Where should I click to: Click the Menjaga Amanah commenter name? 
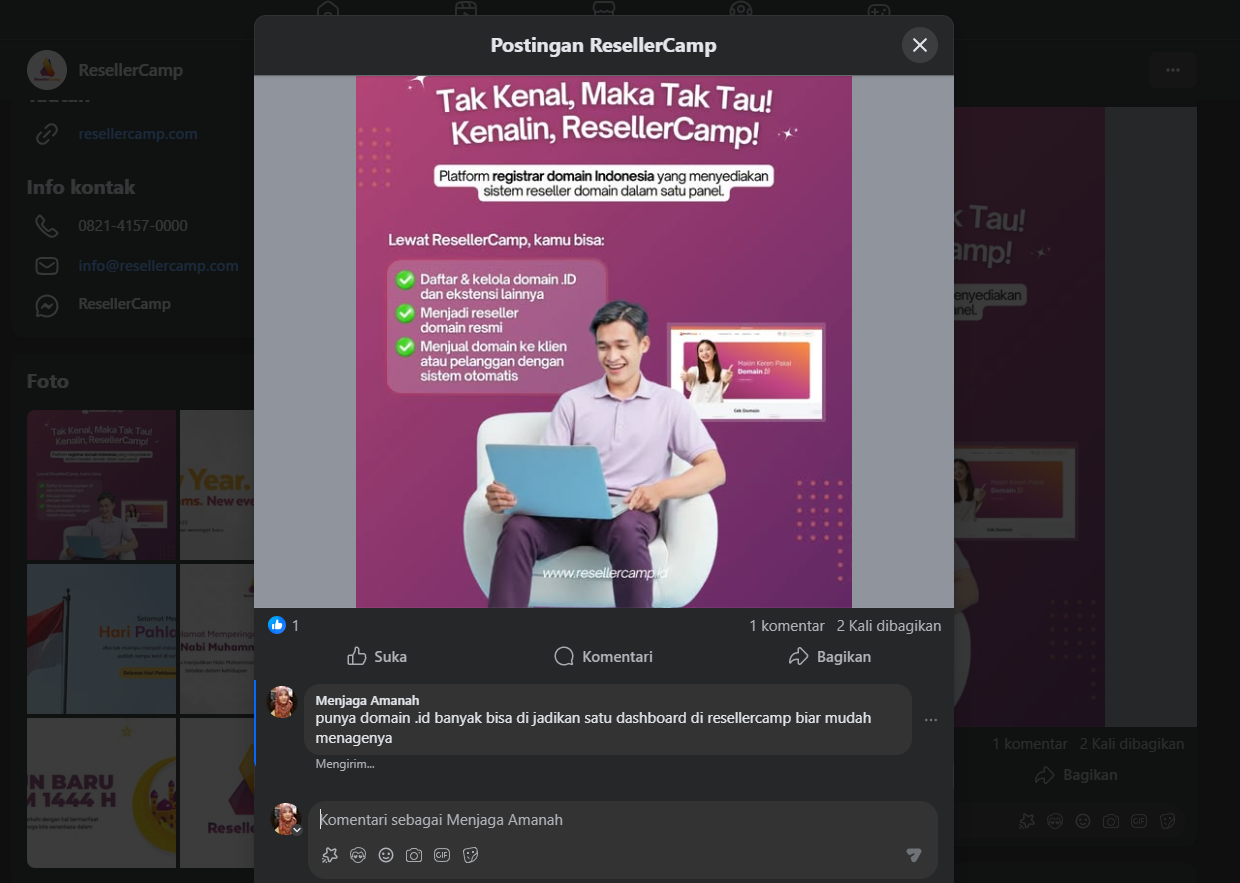pos(367,700)
